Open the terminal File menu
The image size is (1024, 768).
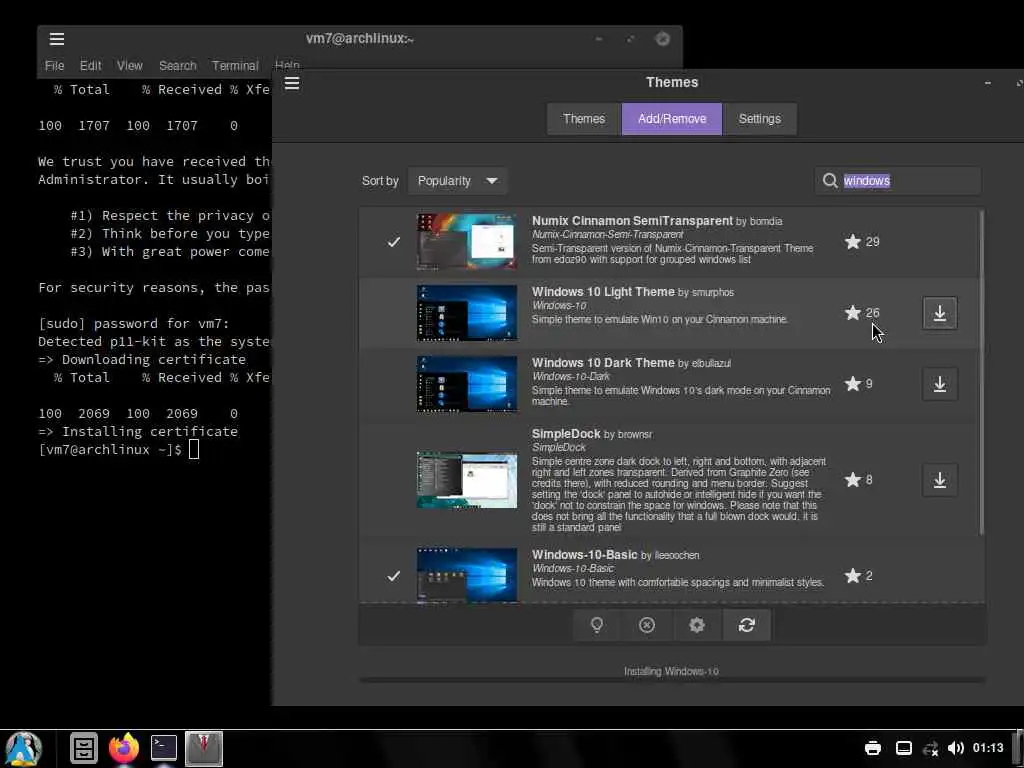click(54, 66)
